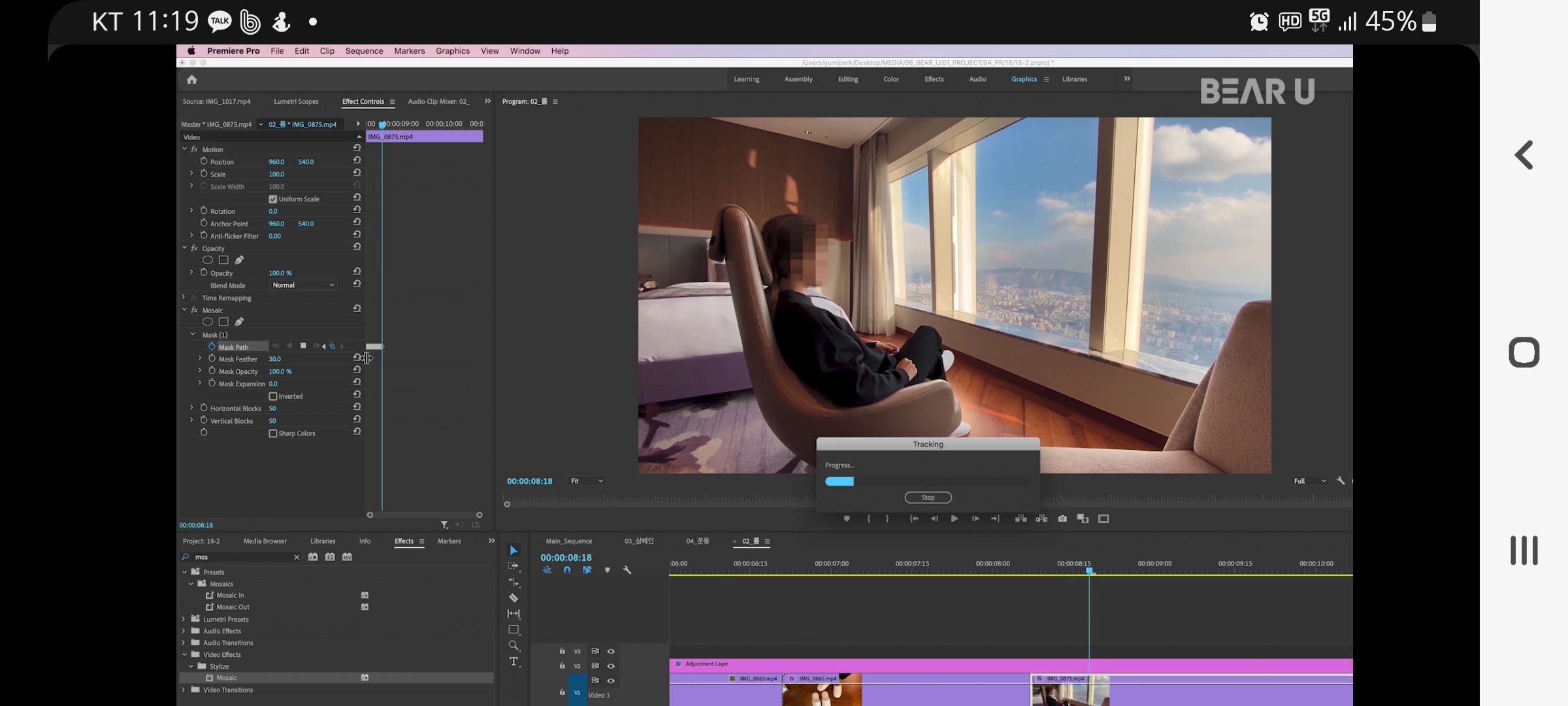Click the Home icon
Screen dimensions: 1568x706
(x=191, y=80)
